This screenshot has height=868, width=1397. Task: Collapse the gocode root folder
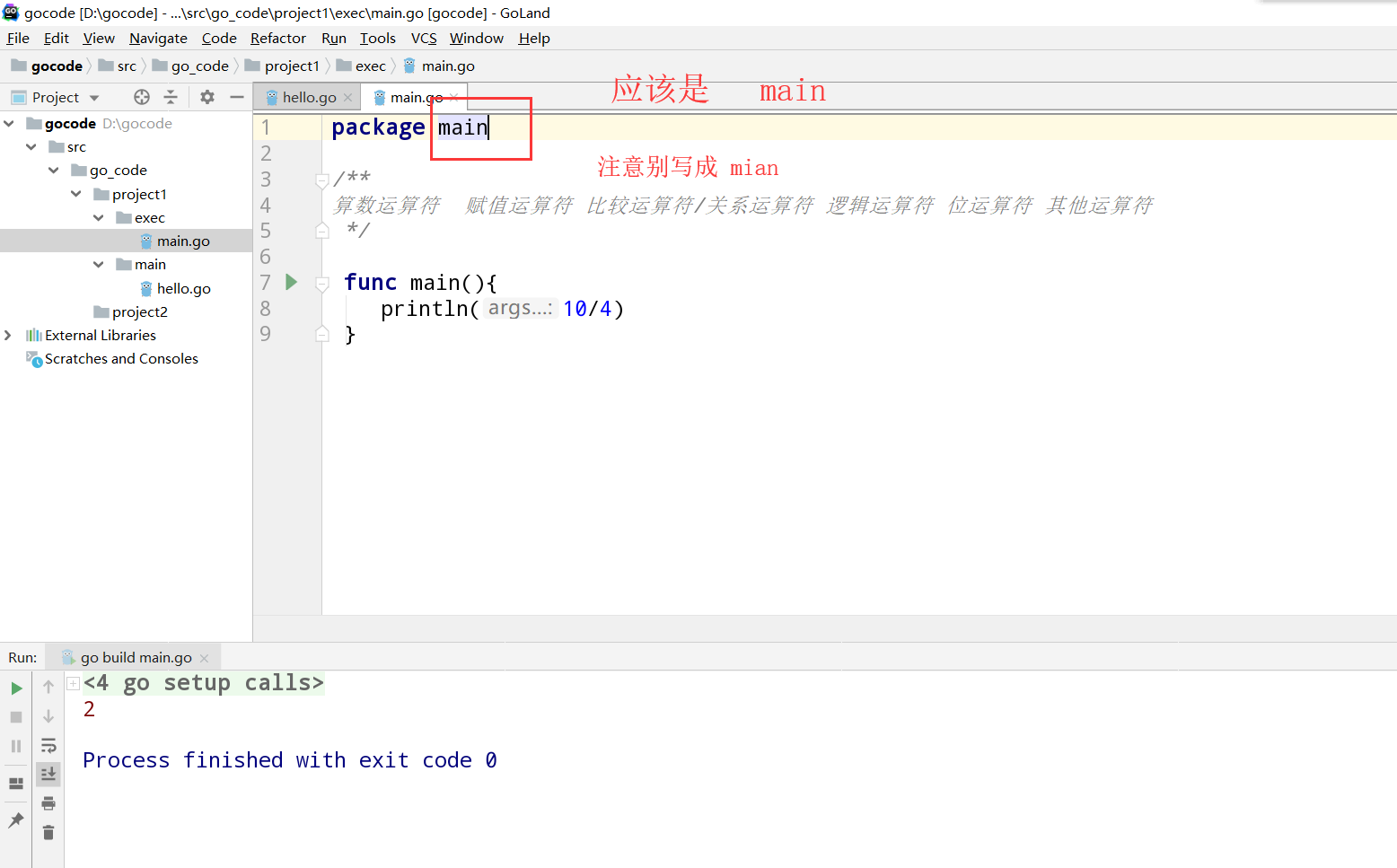[9, 123]
